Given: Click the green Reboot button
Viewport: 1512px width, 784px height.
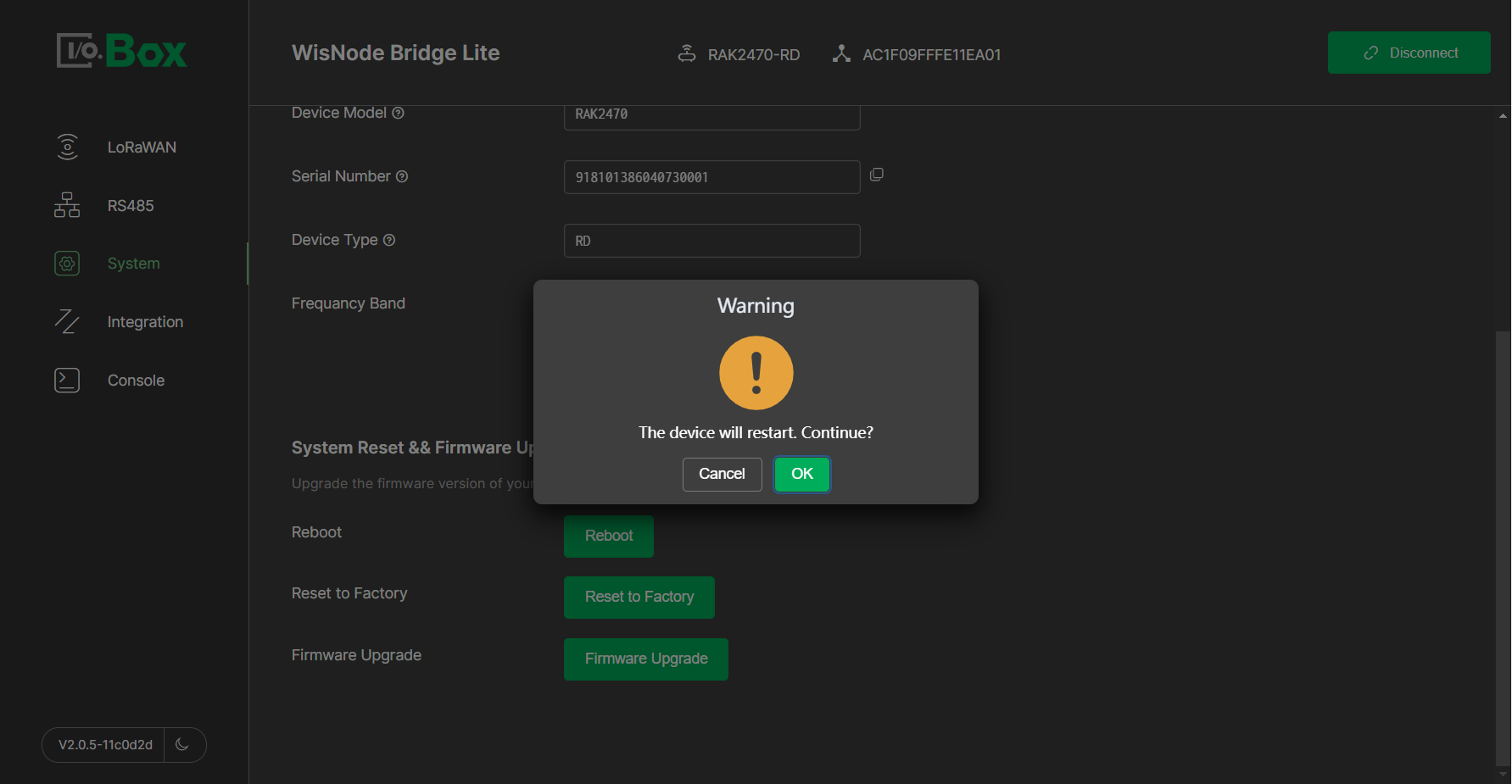Looking at the screenshot, I should point(609,536).
